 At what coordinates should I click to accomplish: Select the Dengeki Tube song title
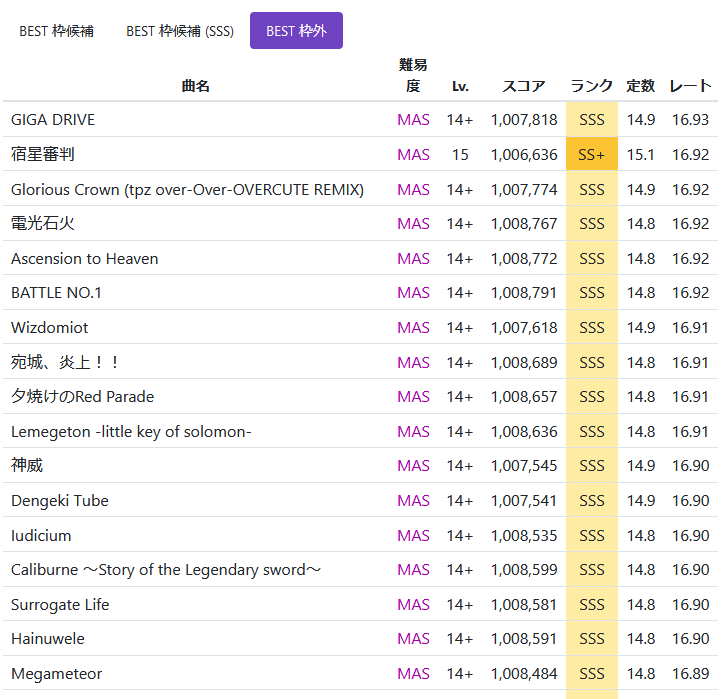coord(60,501)
